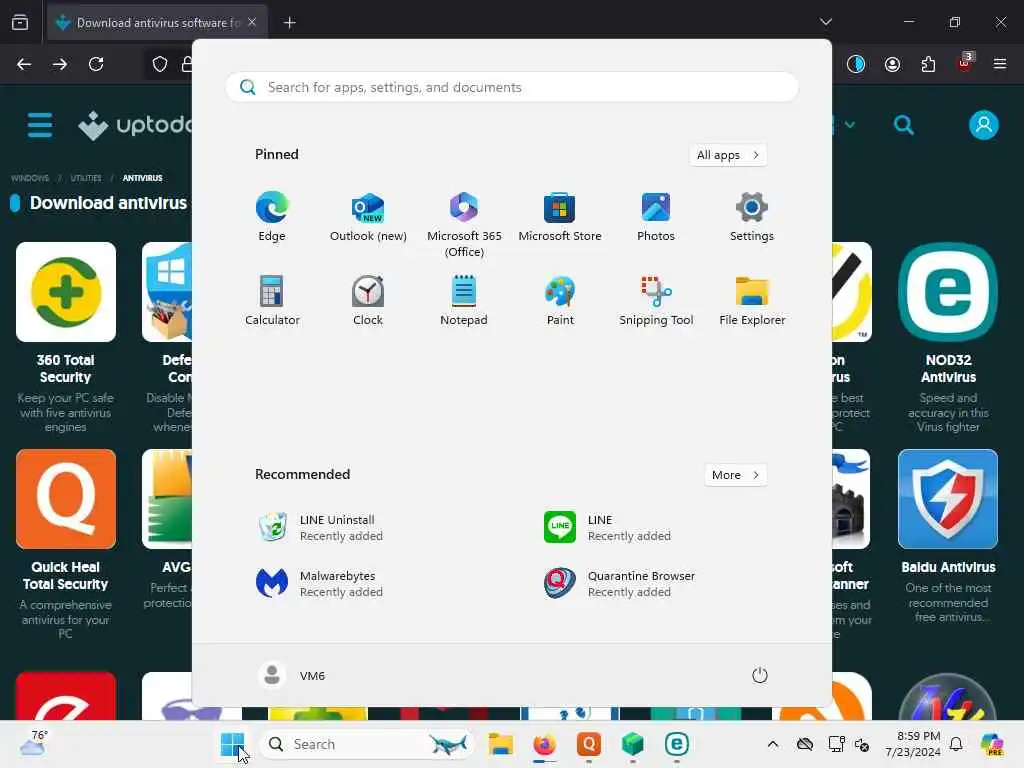1024x768 pixels.
Task: Open ESET icon on the taskbar
Action: tap(677, 744)
